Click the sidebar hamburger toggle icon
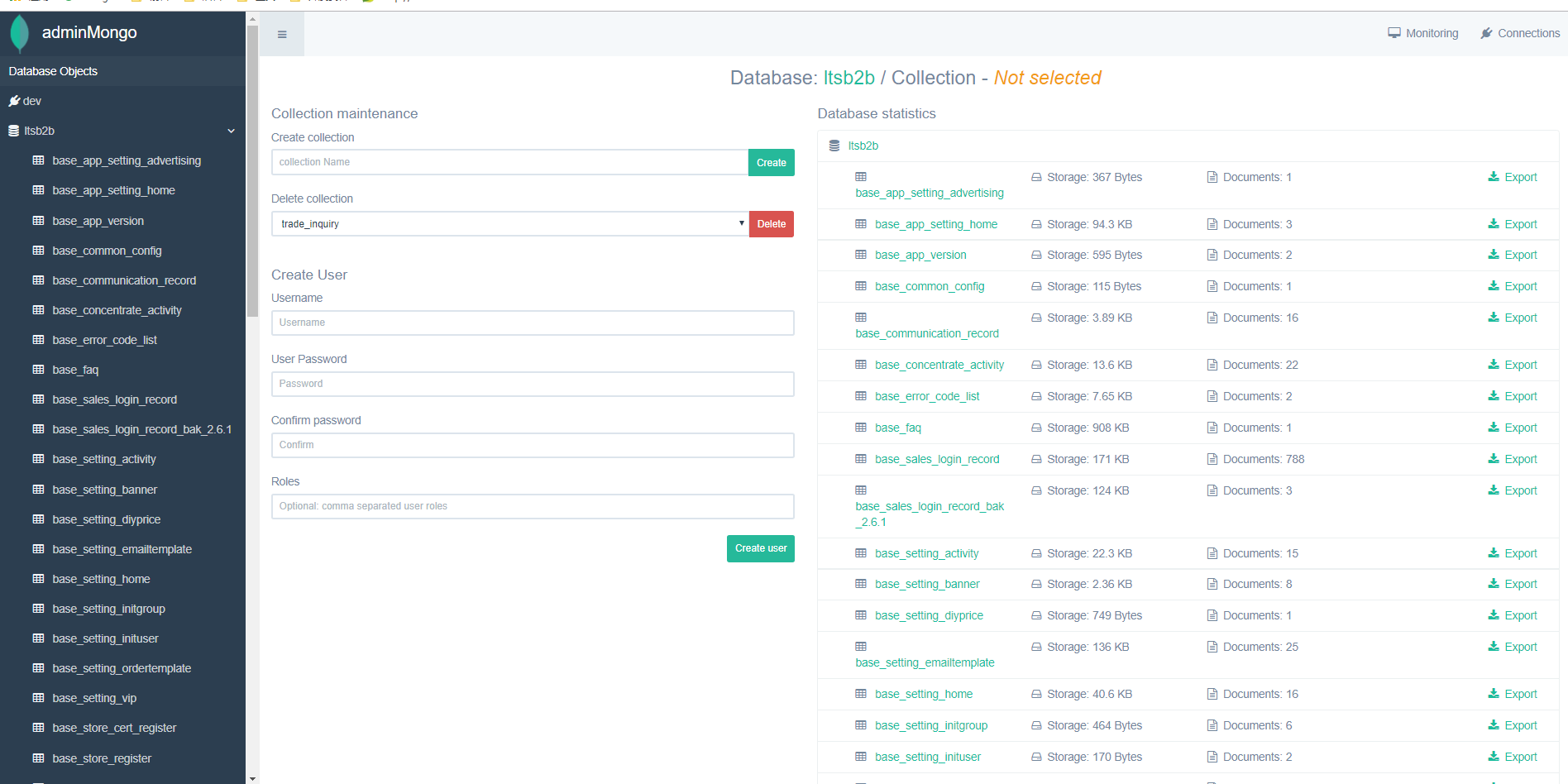This screenshot has width=1568, height=784. click(x=281, y=34)
